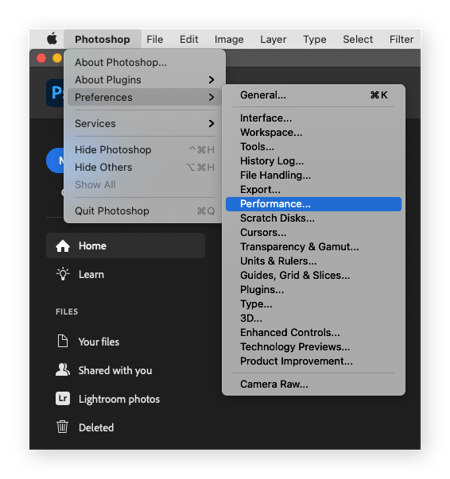Choose About Plugins menu entry
450x479 pixels.
(144, 80)
